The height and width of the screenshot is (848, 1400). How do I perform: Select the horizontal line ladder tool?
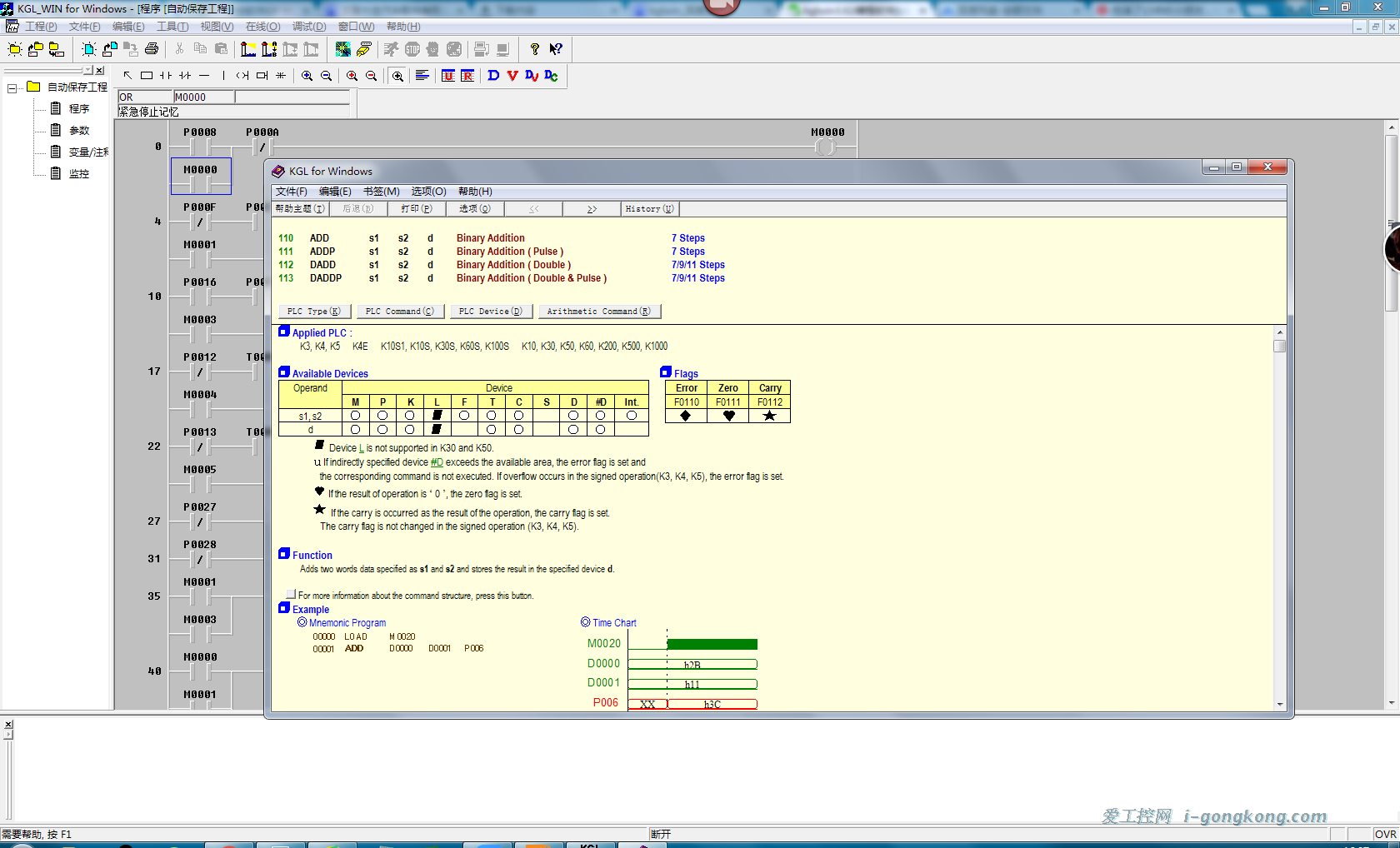click(x=204, y=76)
